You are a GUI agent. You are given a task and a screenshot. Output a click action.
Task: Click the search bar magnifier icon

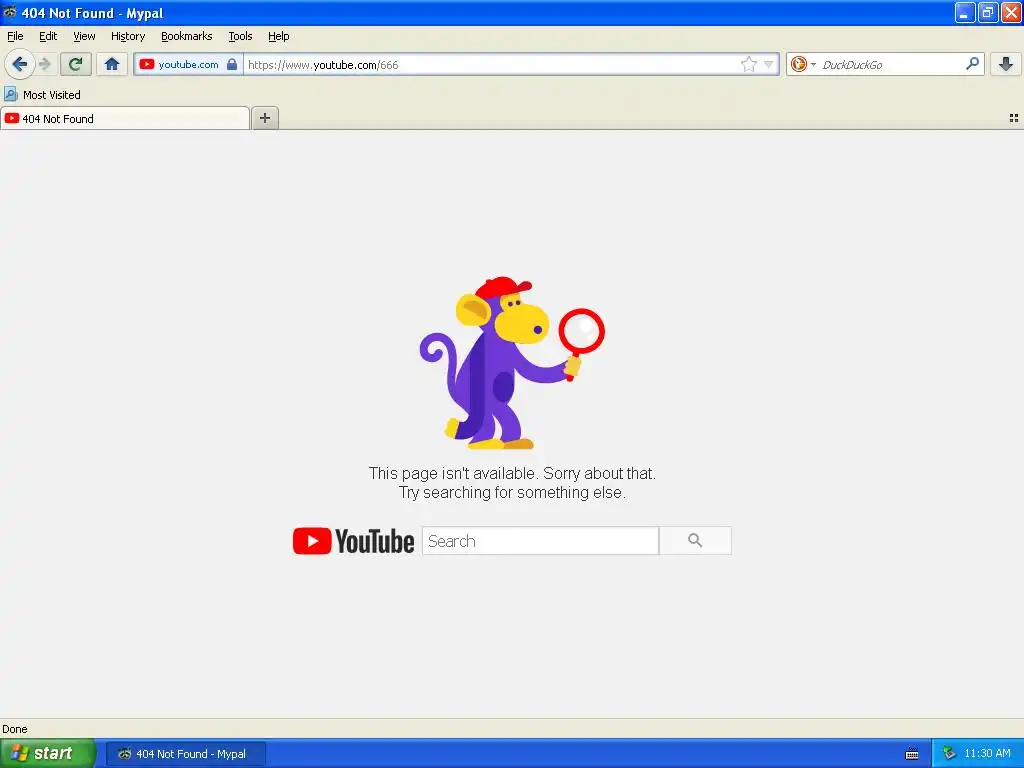[x=972, y=63]
